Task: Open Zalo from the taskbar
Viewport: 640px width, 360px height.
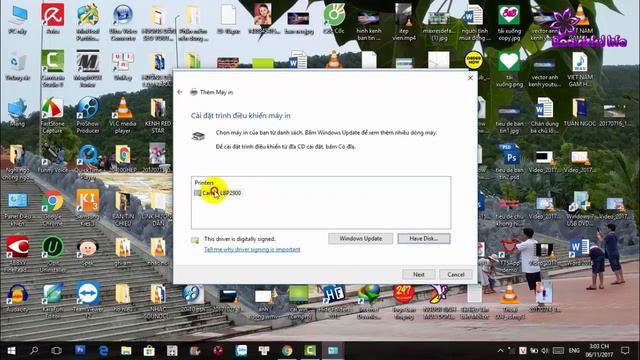Action: coord(241,351)
